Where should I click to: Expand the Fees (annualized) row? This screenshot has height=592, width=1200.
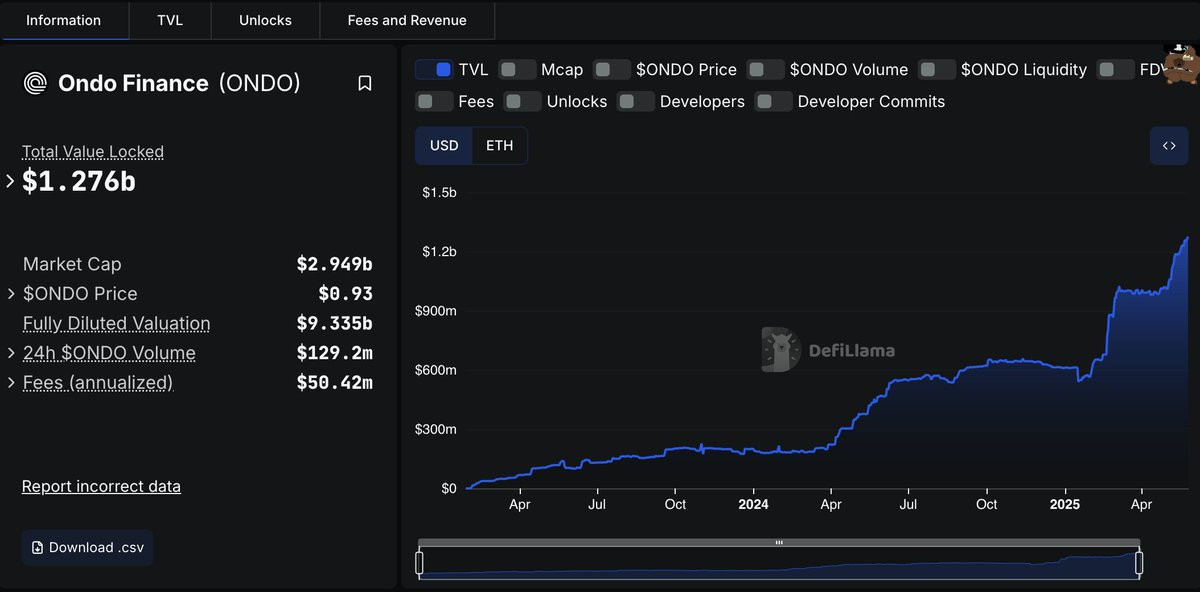pos(11,383)
